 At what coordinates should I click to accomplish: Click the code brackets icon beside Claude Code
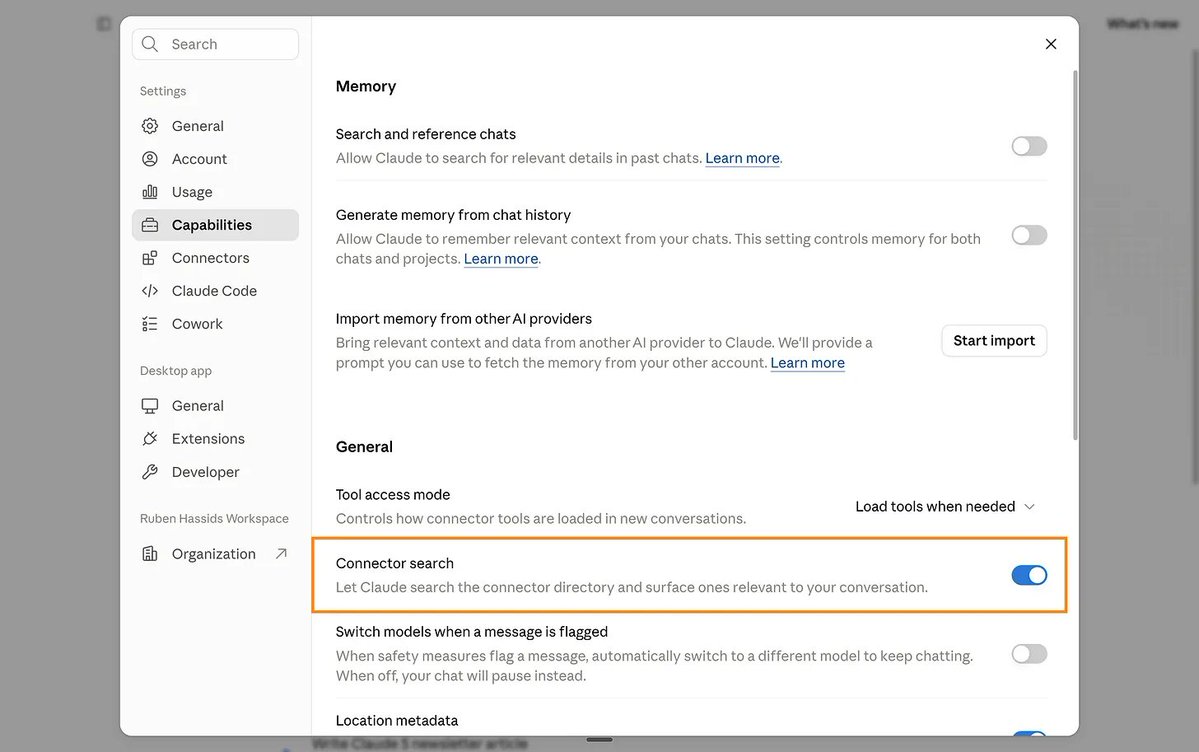pyautogui.click(x=150, y=291)
